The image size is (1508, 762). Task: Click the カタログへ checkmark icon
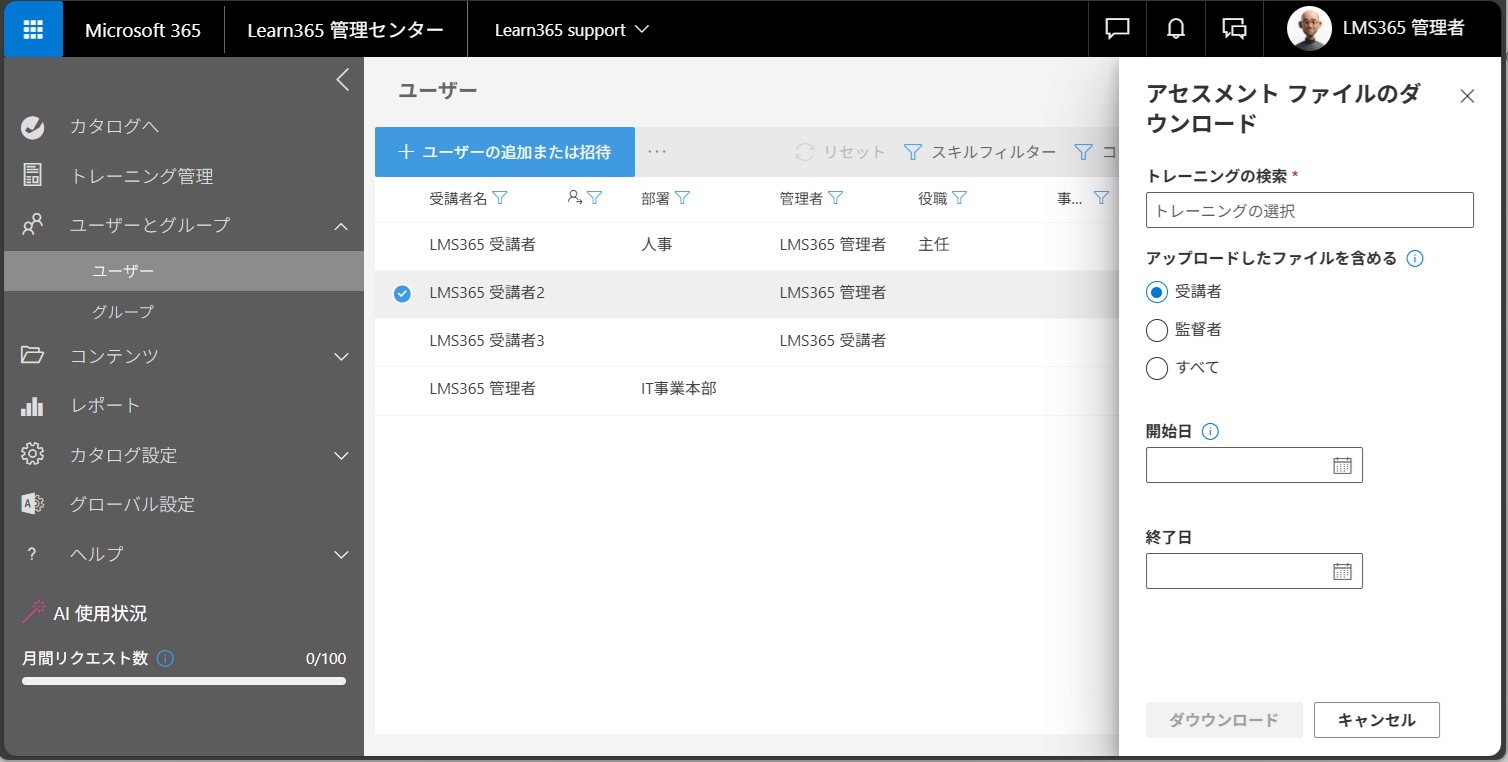click(x=32, y=126)
